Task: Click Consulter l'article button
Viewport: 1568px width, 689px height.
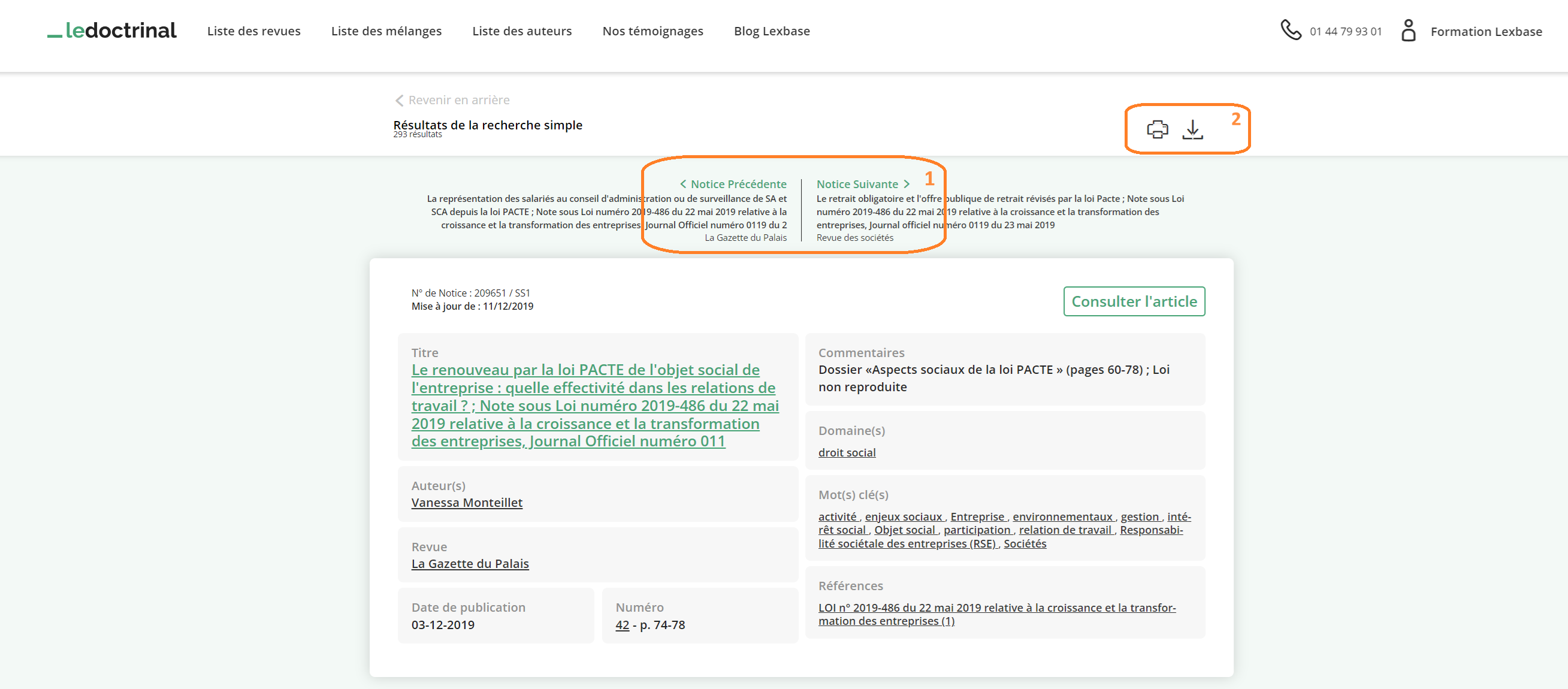Action: [1134, 301]
